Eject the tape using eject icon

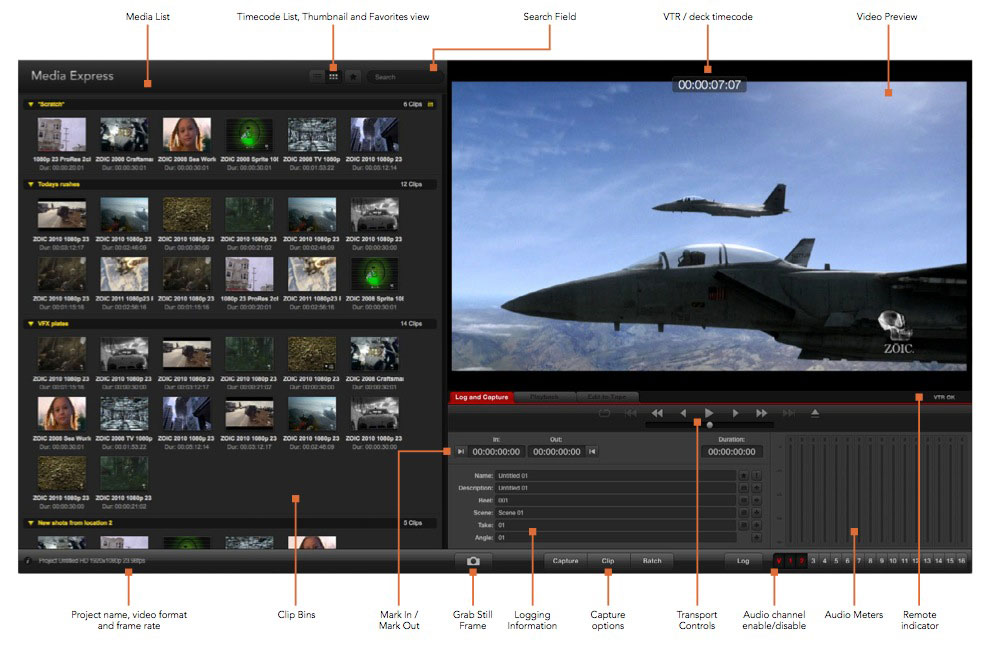click(x=814, y=413)
